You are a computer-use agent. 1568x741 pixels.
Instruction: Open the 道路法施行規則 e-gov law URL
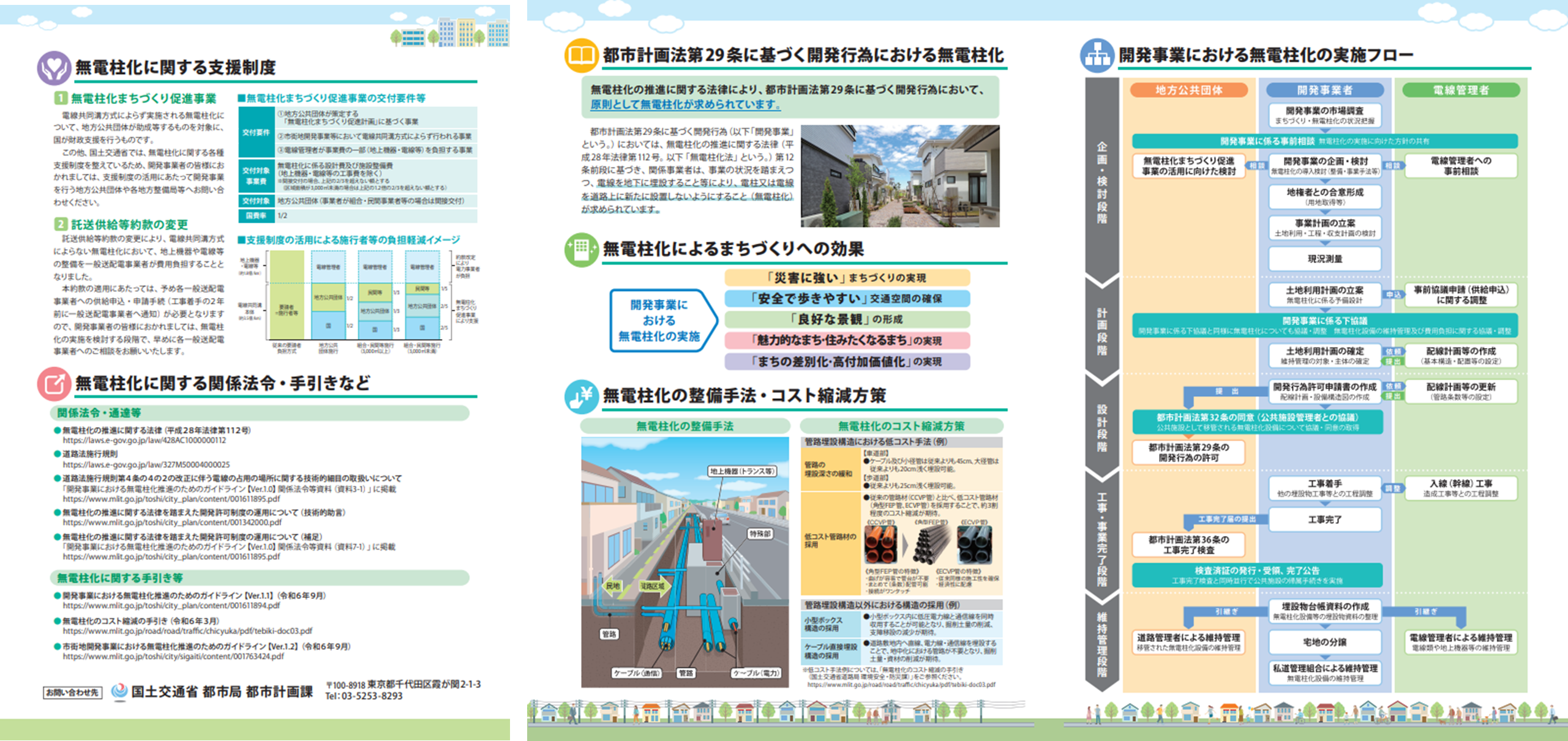tap(146, 465)
